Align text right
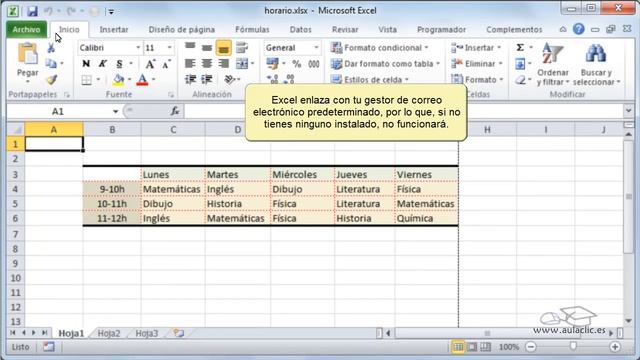 point(223,64)
